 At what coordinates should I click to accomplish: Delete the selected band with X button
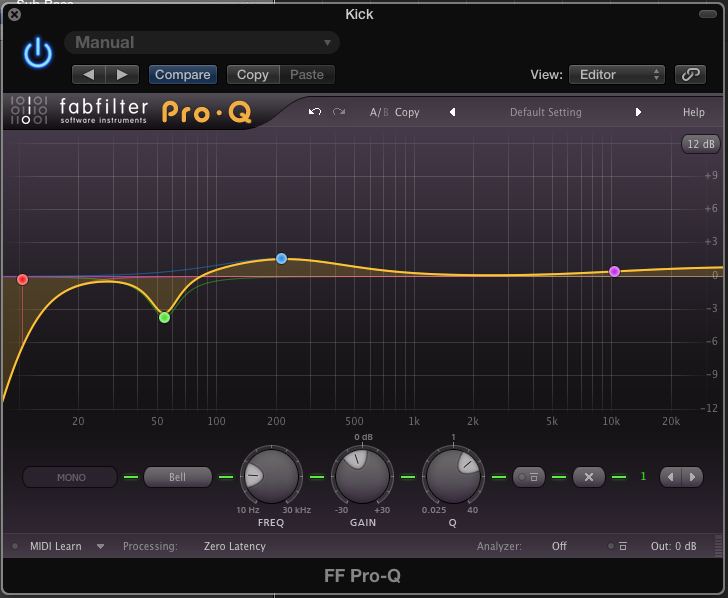589,477
